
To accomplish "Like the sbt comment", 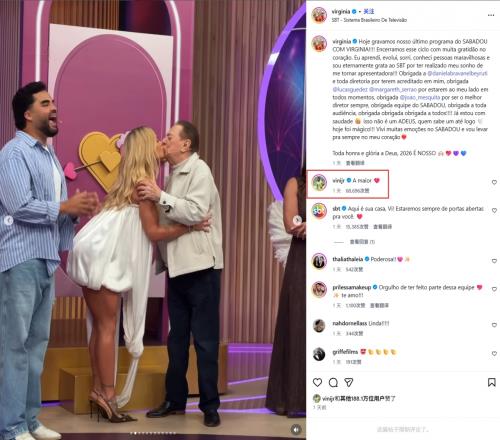I will [494, 211].
